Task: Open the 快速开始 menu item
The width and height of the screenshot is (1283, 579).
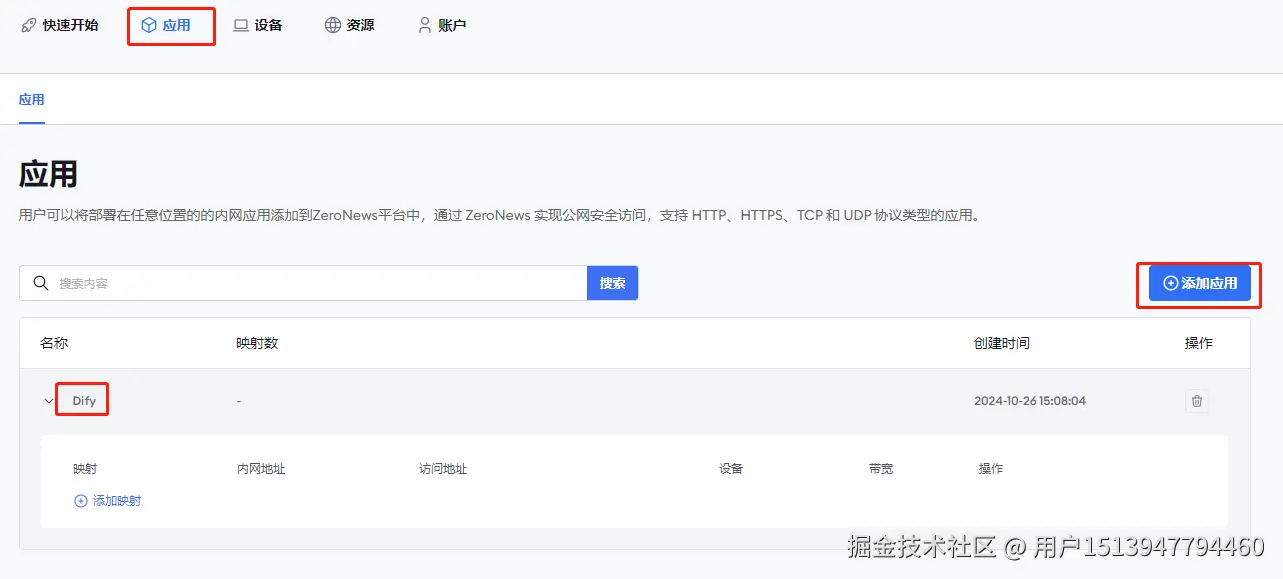Action: [x=59, y=25]
